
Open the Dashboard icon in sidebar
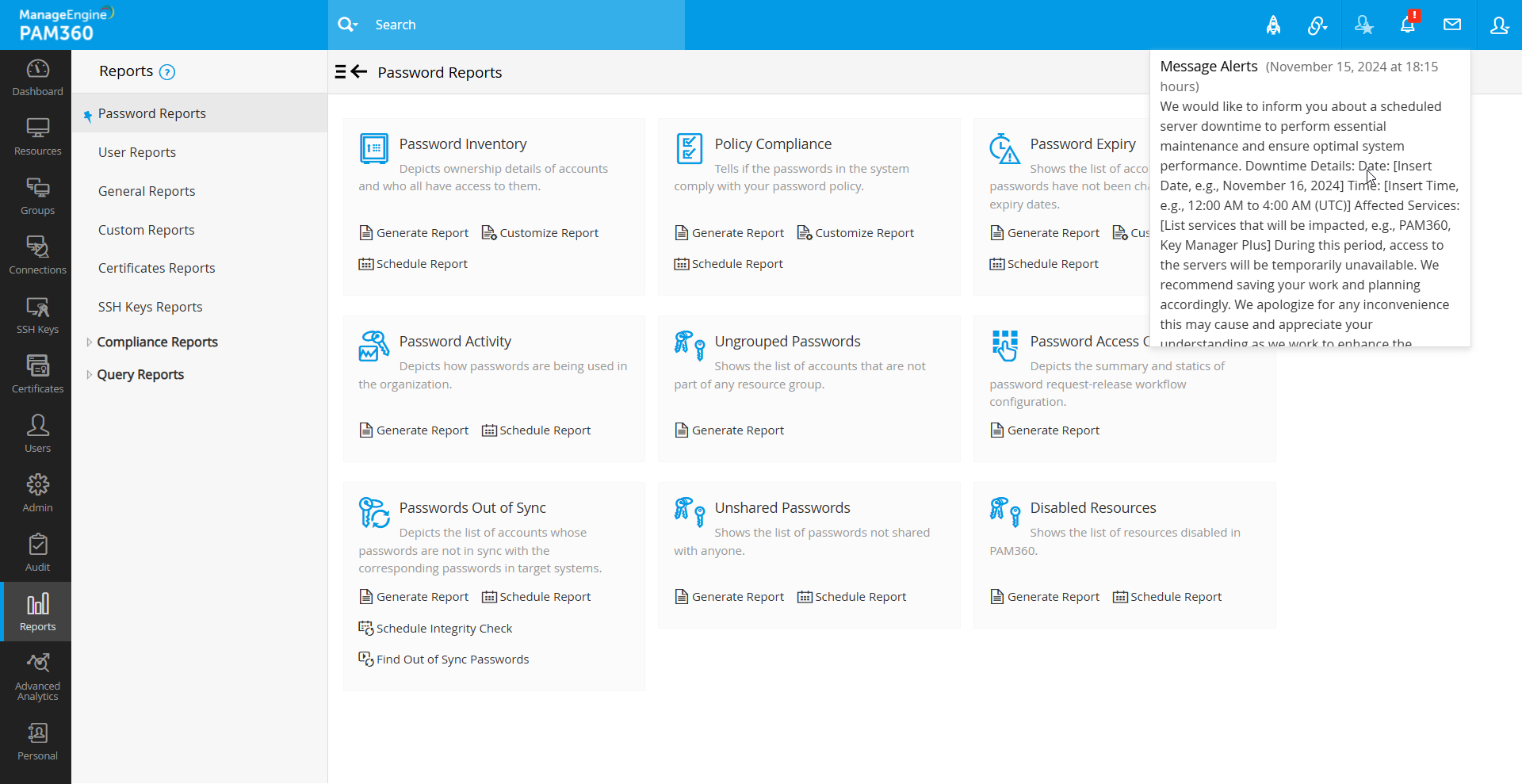coord(37,78)
